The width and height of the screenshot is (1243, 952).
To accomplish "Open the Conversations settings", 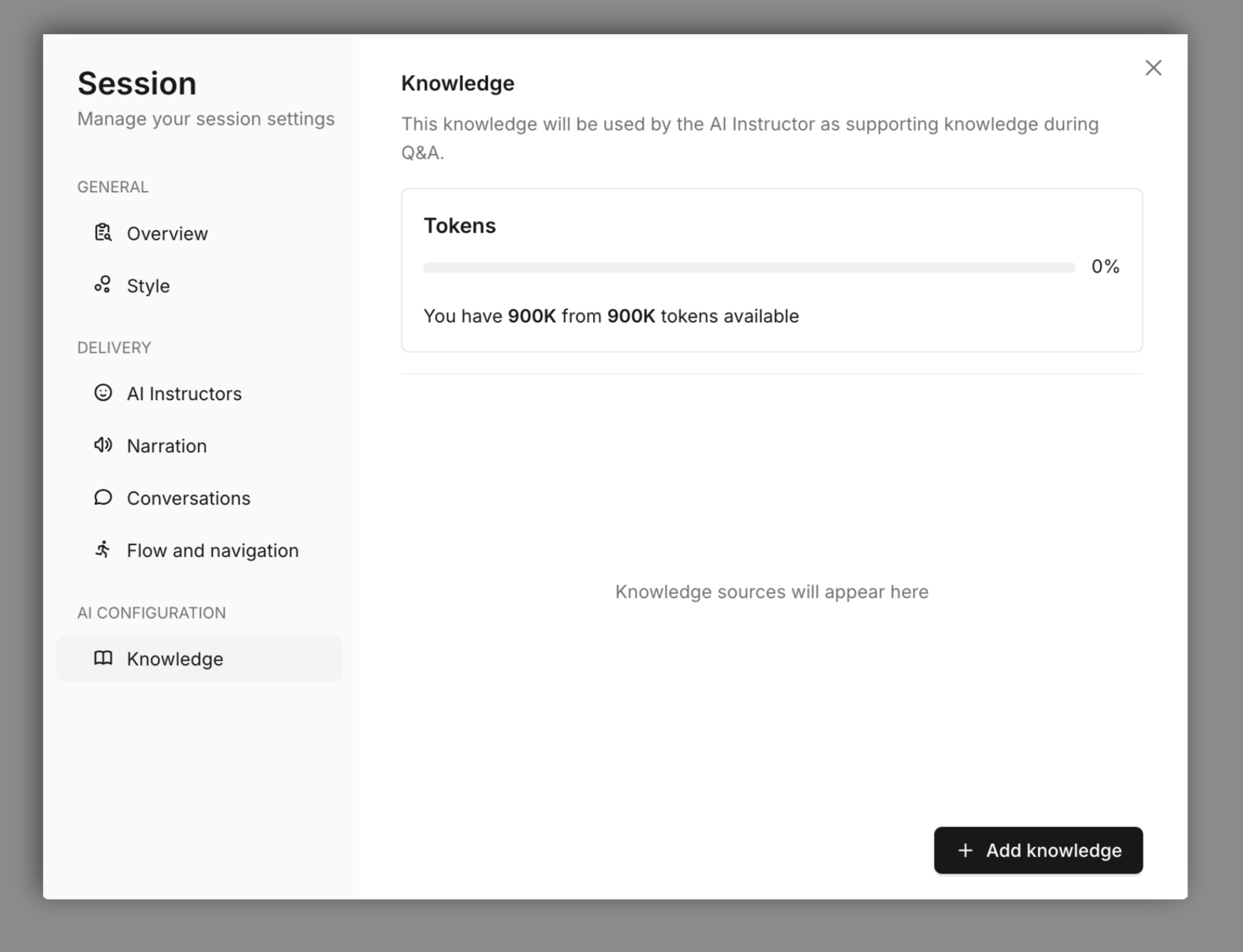I will [x=189, y=498].
